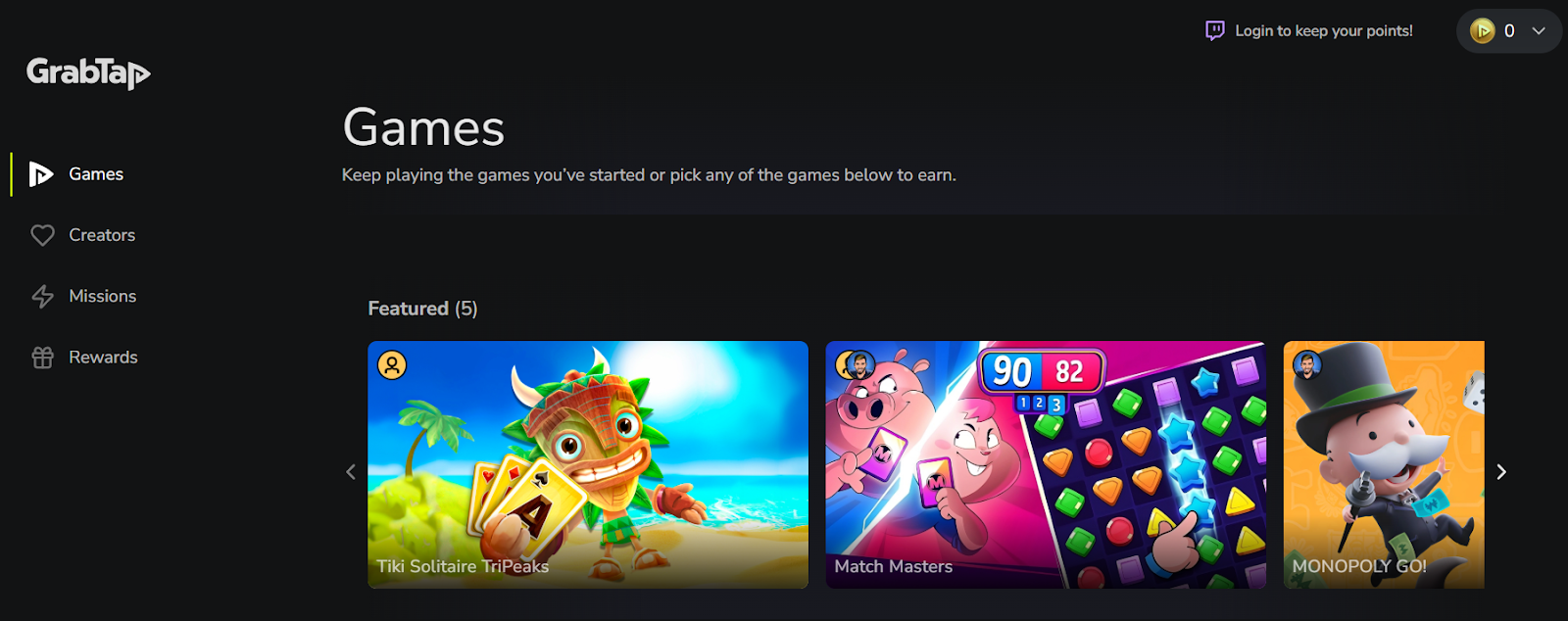Show next featured games with right arrow
1568x621 pixels.
click(1501, 472)
